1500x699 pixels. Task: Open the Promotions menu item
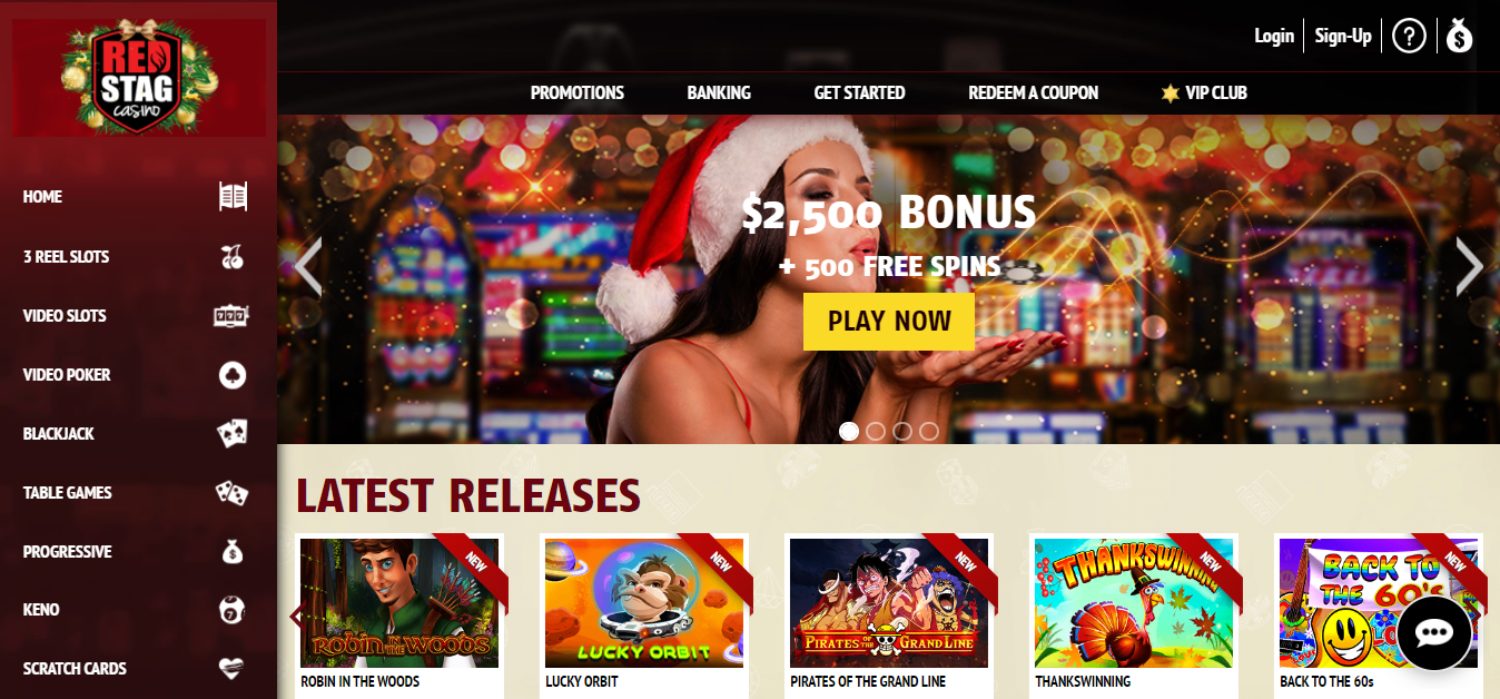tap(577, 92)
